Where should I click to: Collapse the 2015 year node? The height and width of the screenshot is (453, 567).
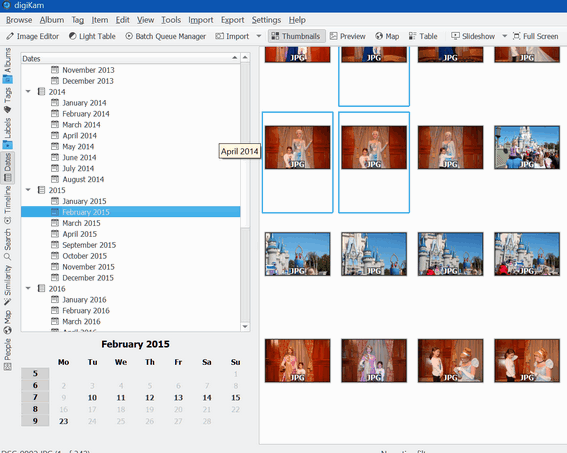[x=28, y=190]
